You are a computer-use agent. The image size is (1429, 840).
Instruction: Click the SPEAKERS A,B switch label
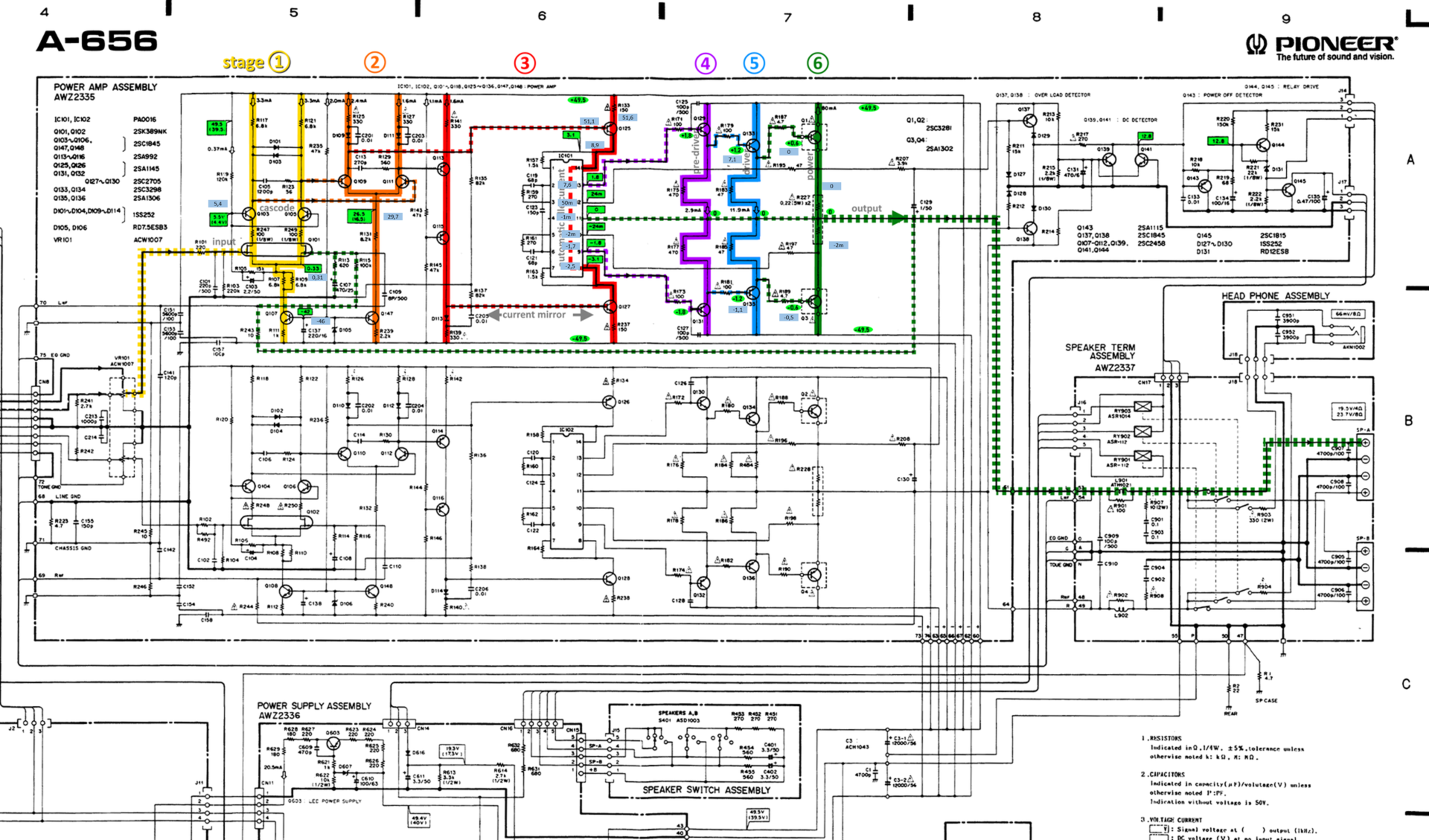[678, 713]
